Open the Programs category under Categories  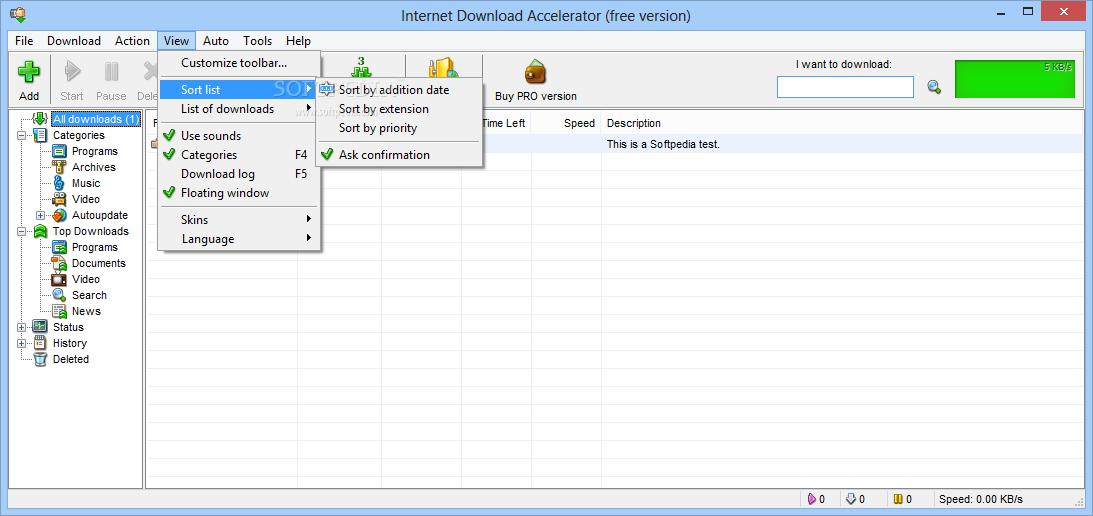click(95, 151)
